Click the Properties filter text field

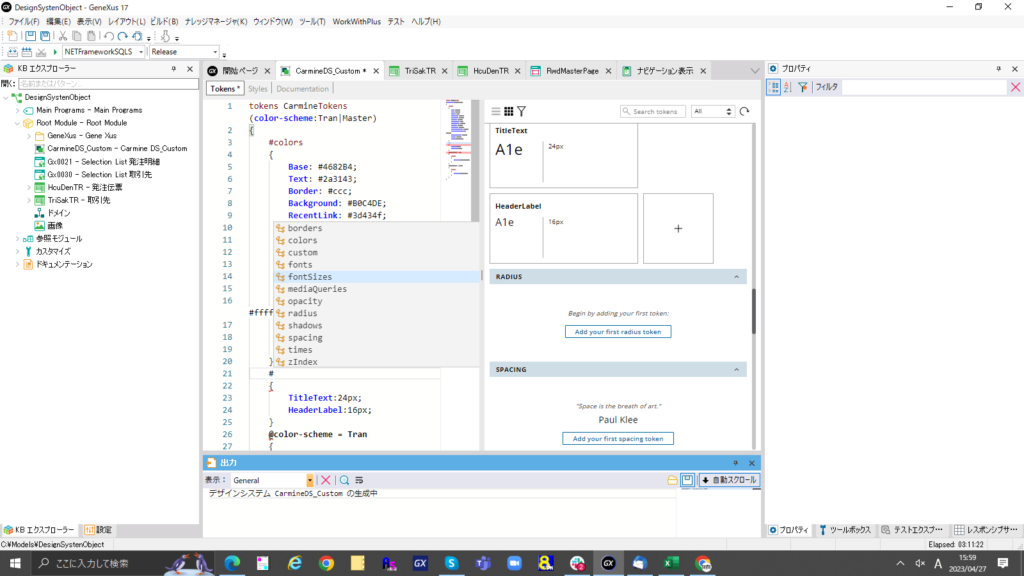(x=924, y=87)
